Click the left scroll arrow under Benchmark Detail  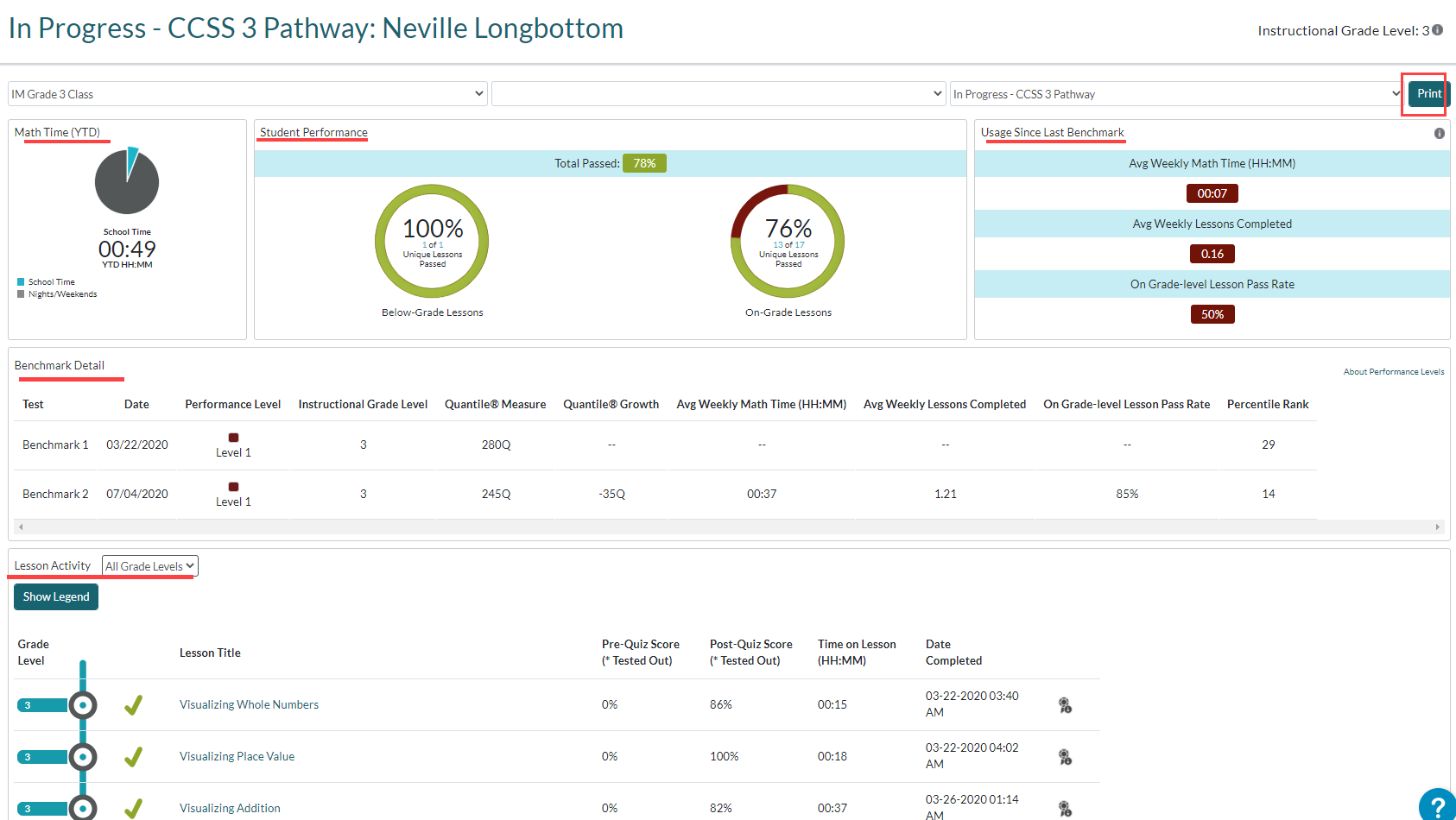pos(20,527)
